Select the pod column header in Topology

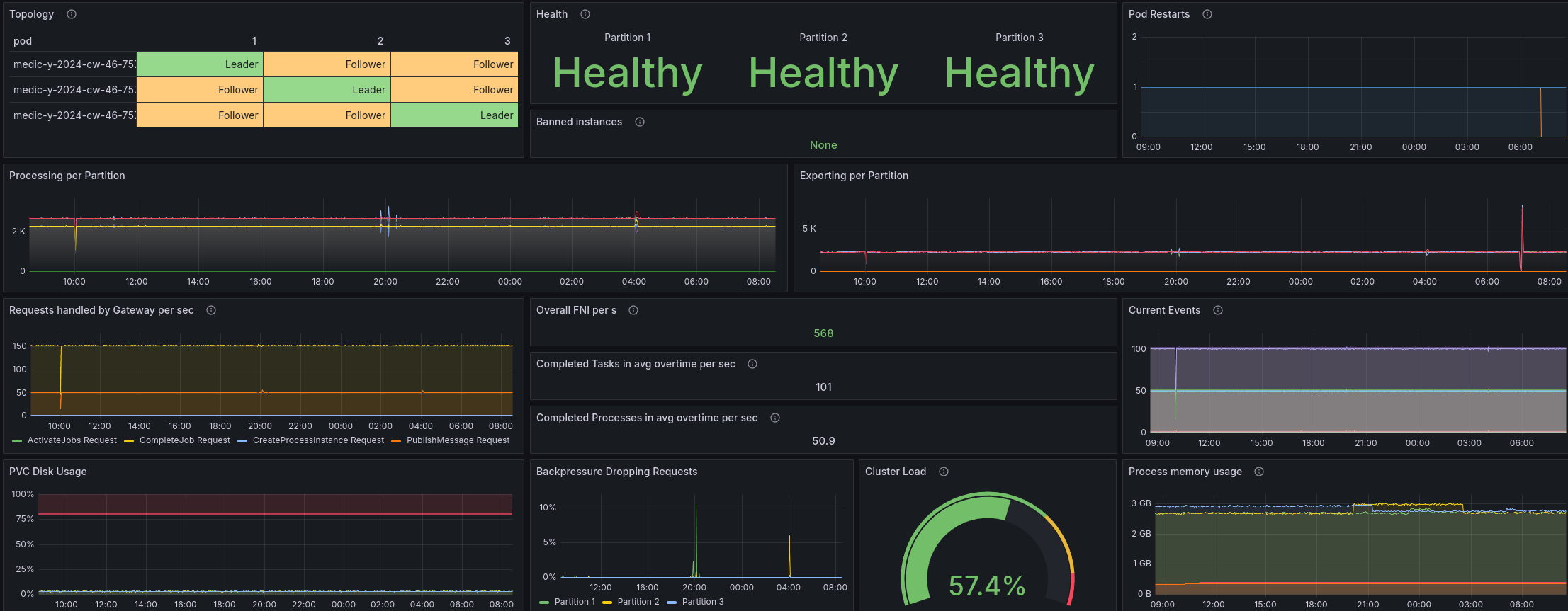[23, 41]
